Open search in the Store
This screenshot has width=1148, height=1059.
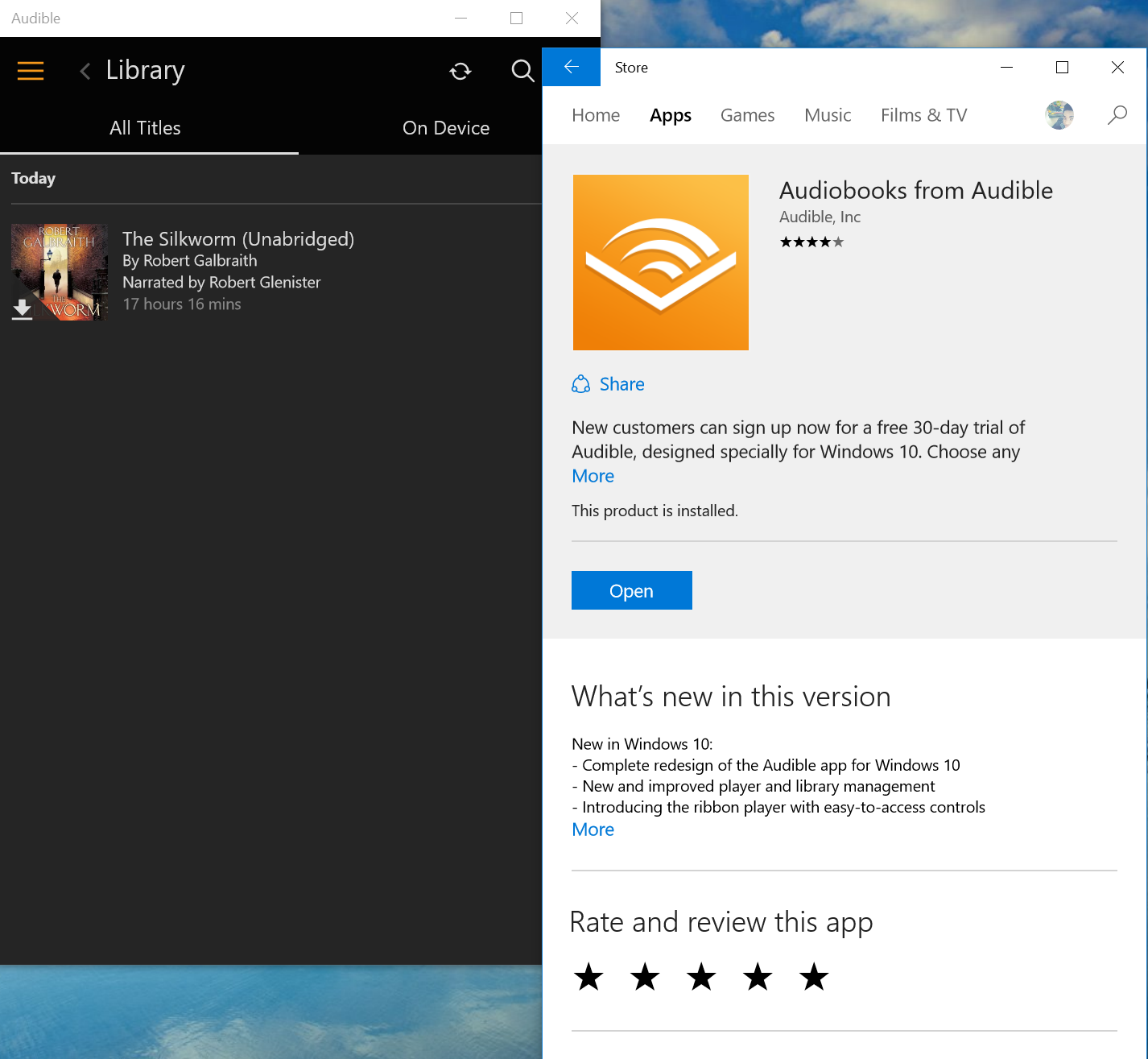pos(1117,115)
